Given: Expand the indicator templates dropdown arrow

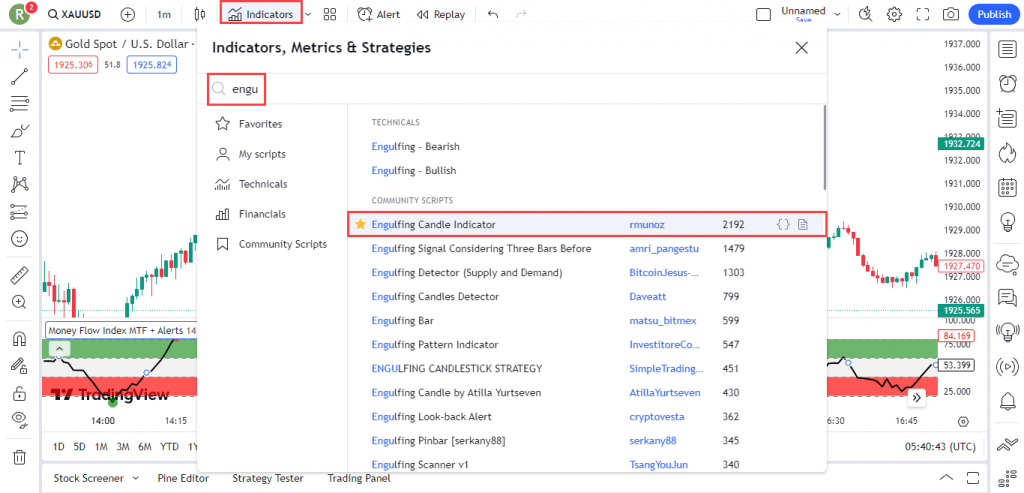Looking at the screenshot, I should [x=308, y=14].
